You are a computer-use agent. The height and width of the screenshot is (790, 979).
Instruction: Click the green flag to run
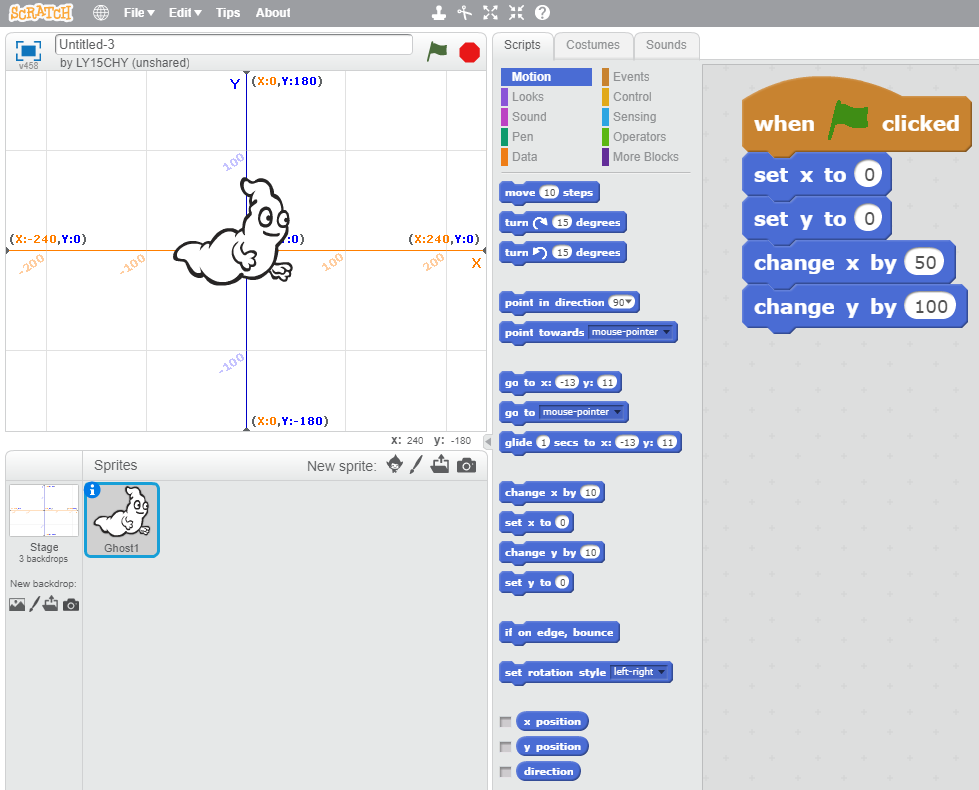click(437, 52)
